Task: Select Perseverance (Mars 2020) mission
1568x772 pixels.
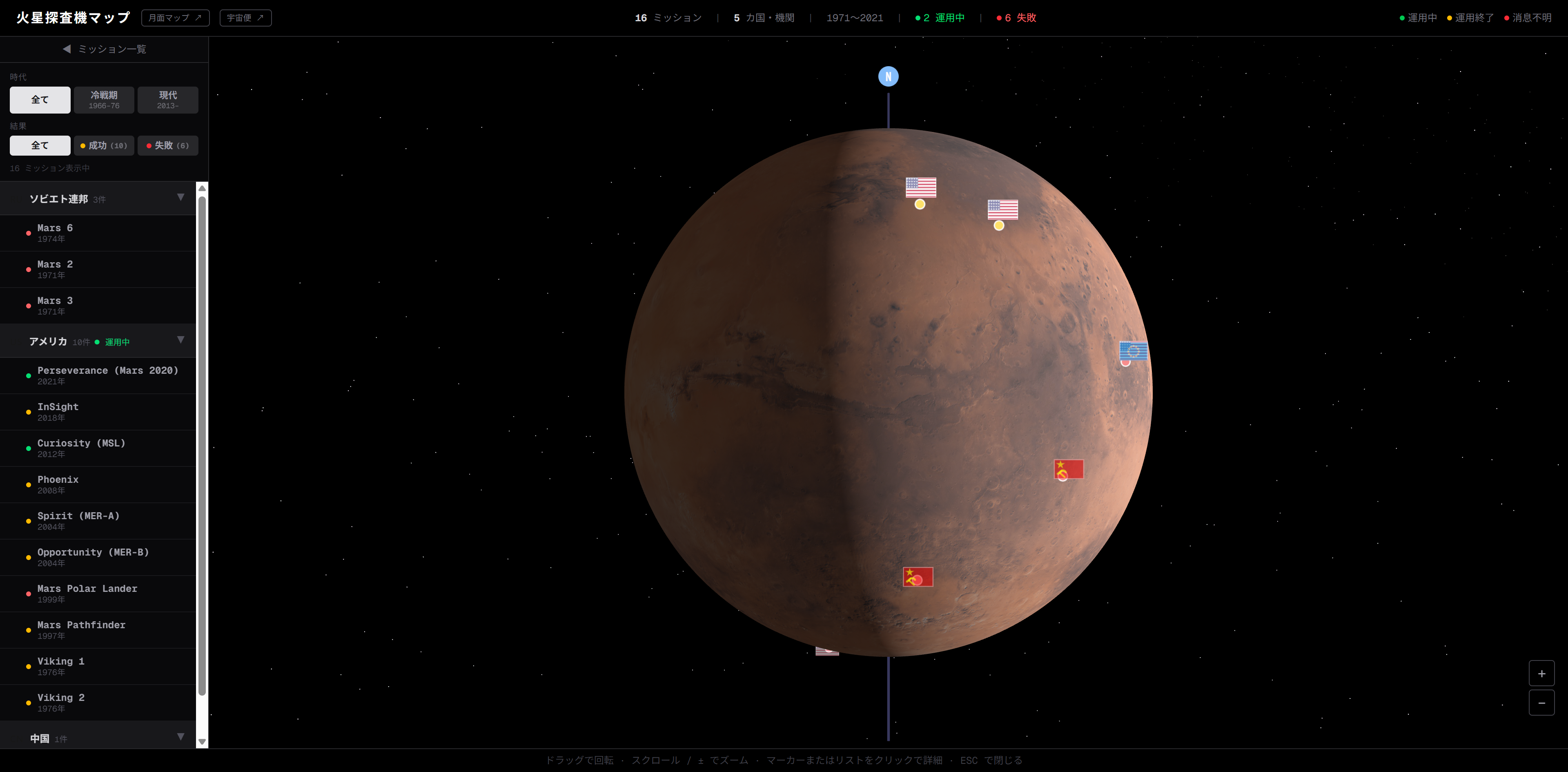Action: [98, 376]
